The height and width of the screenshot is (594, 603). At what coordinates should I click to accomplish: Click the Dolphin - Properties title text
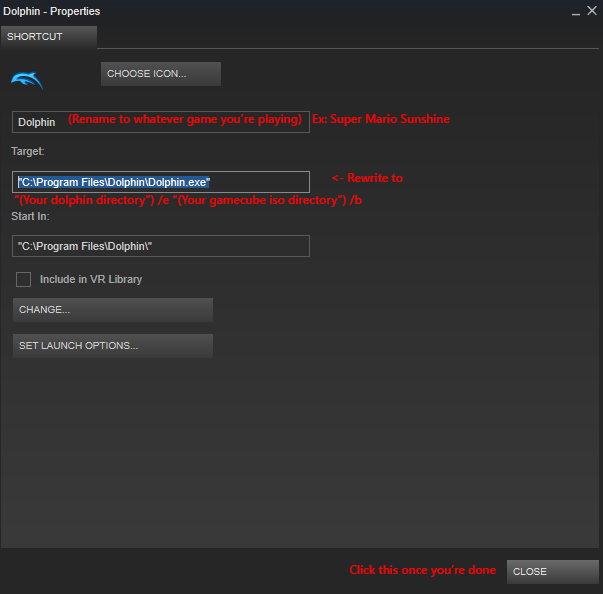pos(52,12)
